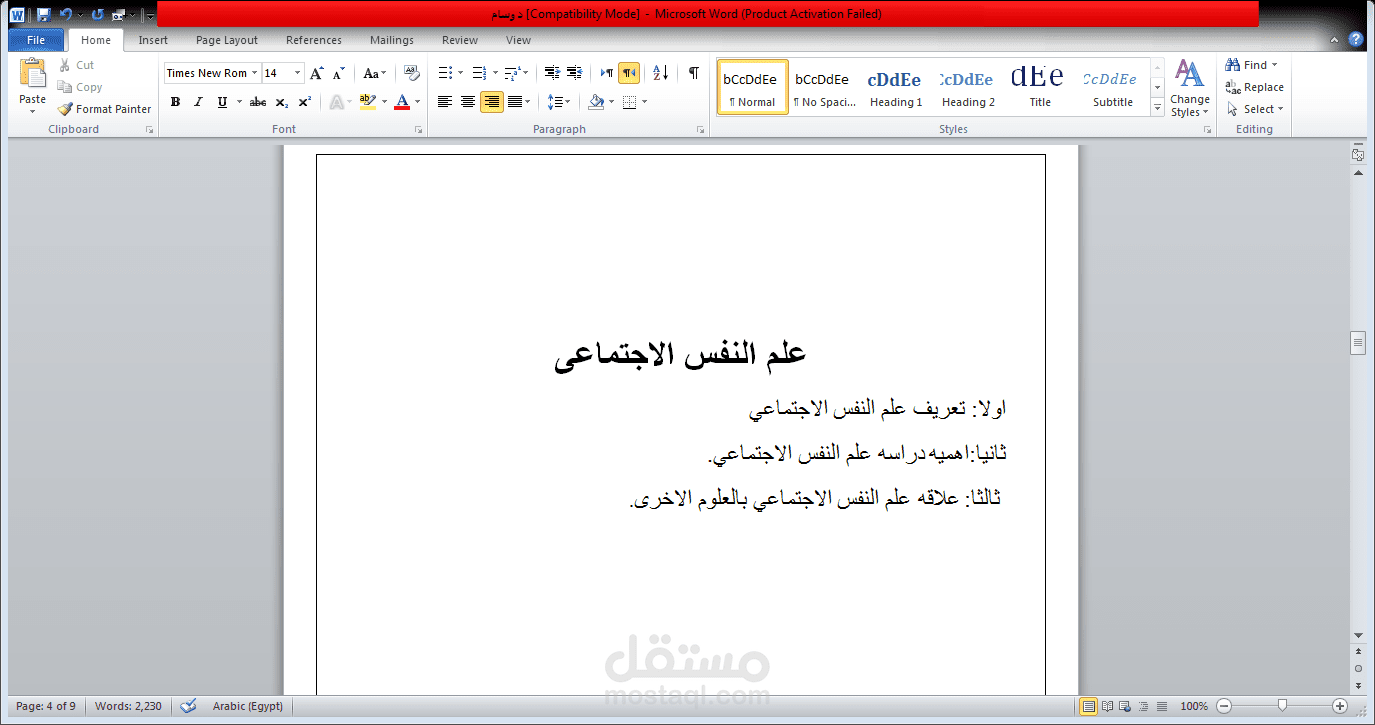Switch to the Mailings tab

click(x=392, y=40)
